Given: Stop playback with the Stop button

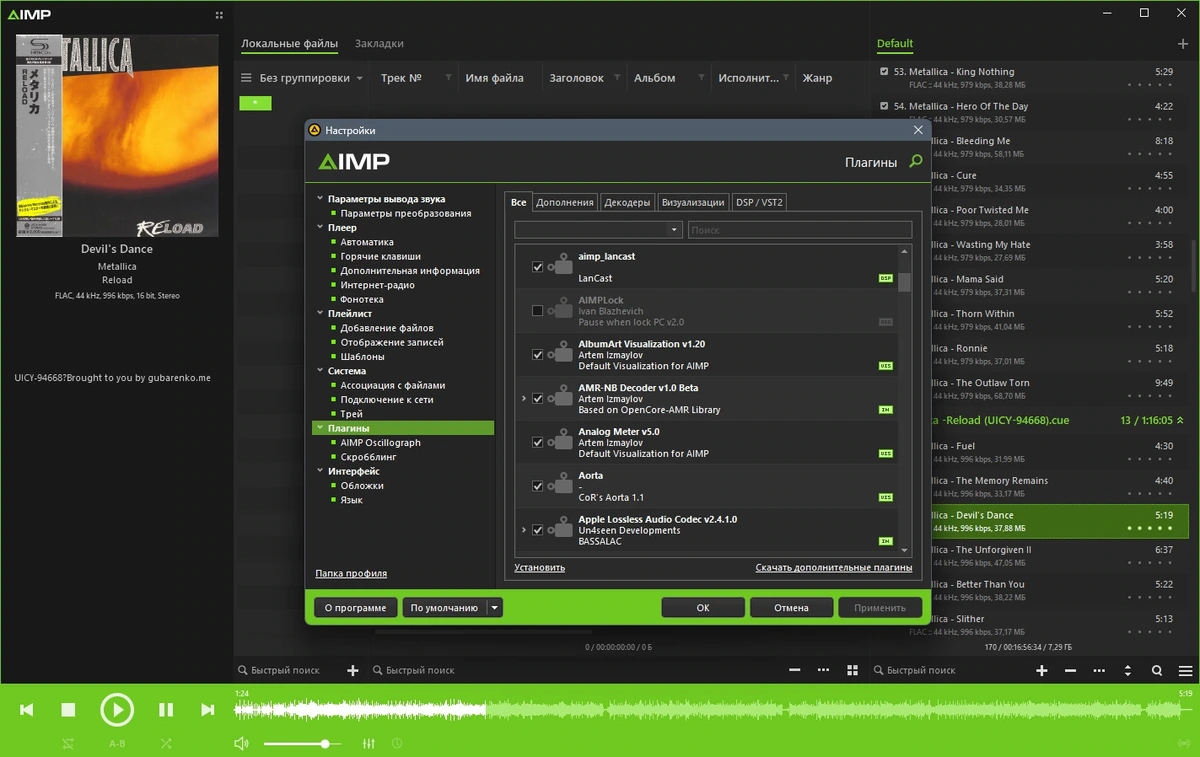Looking at the screenshot, I should [x=68, y=710].
